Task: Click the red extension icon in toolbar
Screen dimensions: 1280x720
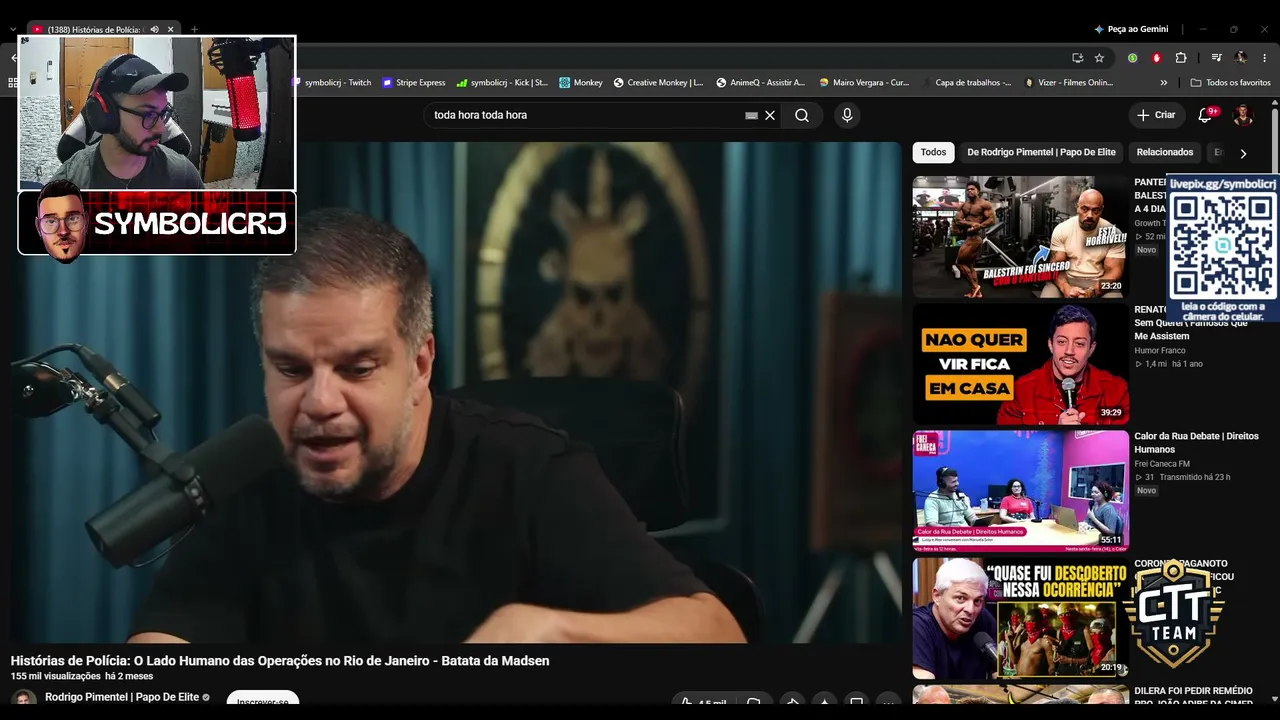Action: pyautogui.click(x=1157, y=58)
